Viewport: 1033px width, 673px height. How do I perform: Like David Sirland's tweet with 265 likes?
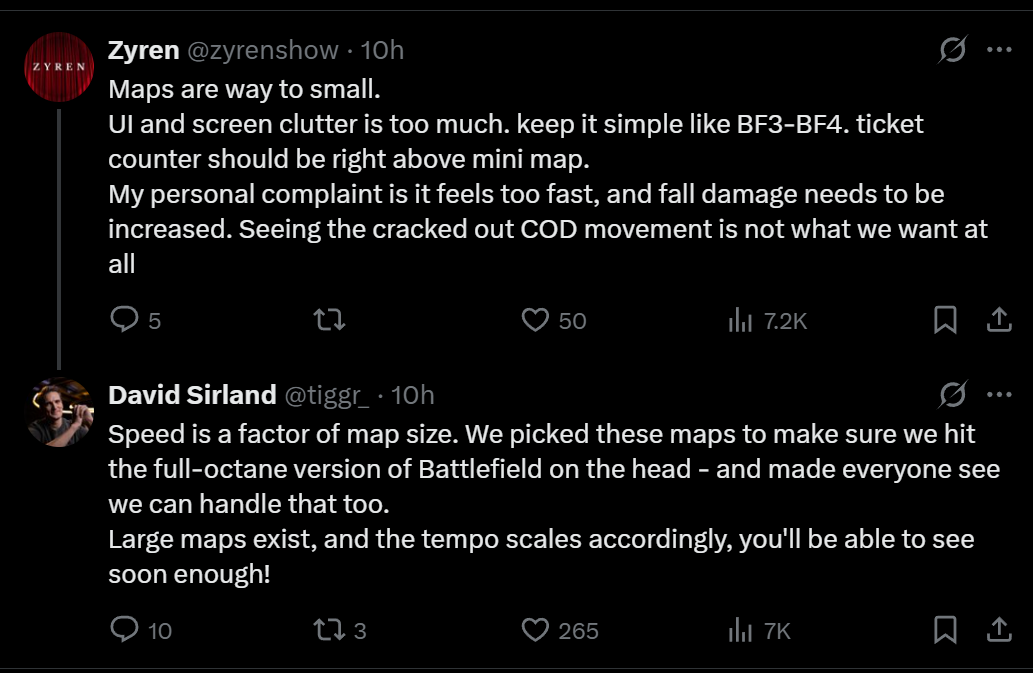560,630
